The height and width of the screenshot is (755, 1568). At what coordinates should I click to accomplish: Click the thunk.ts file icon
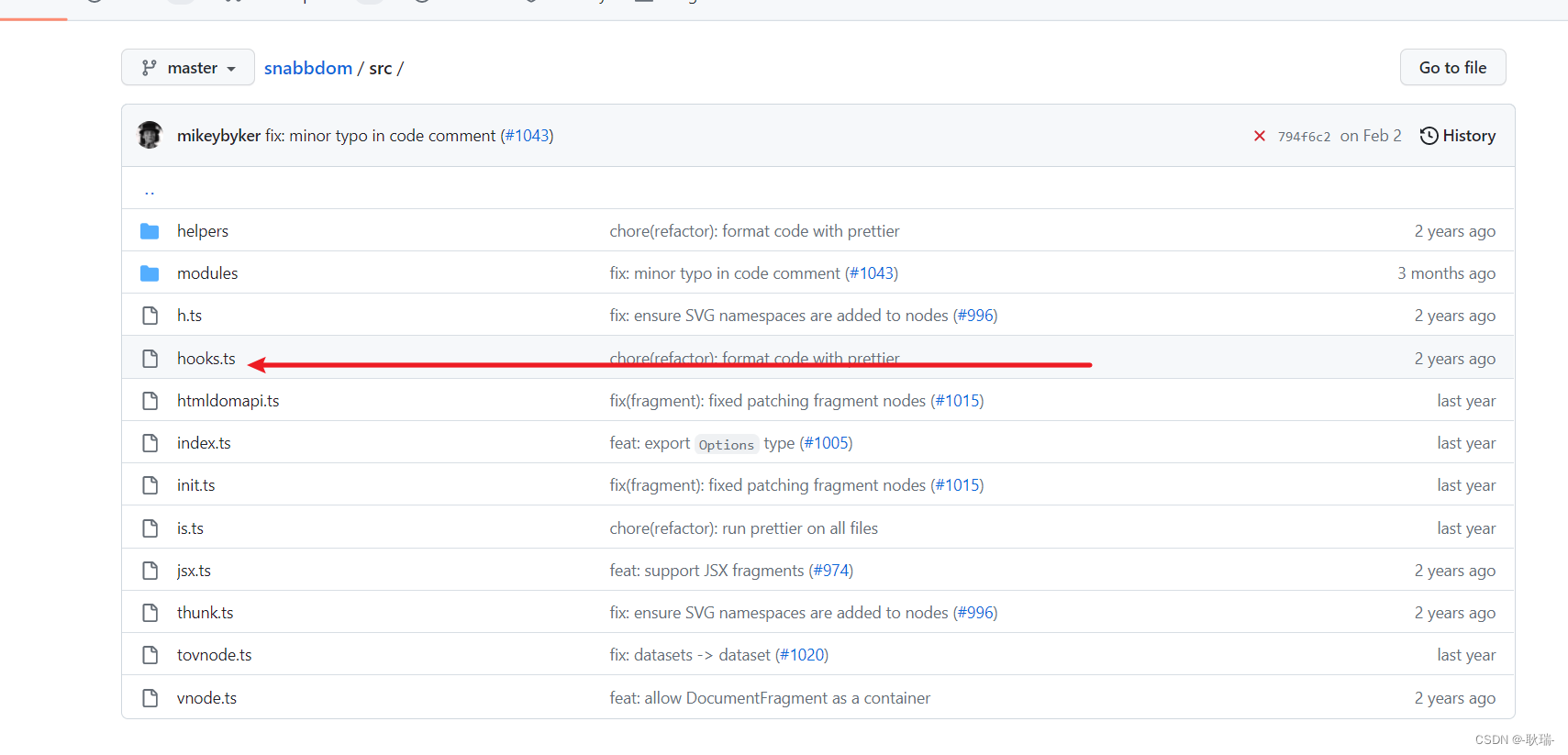(150, 613)
